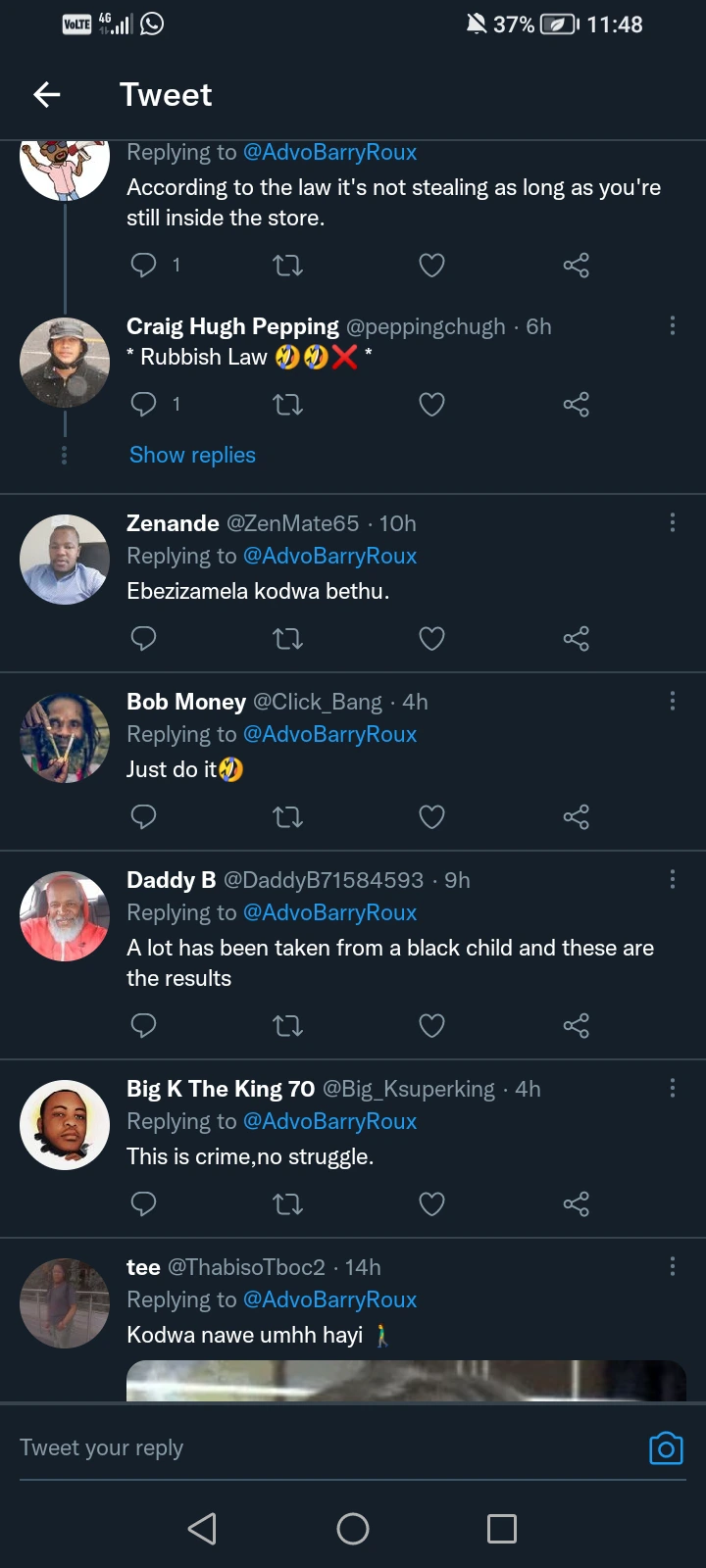Like Bob Money's 'Just do it' reply

pyautogui.click(x=431, y=816)
